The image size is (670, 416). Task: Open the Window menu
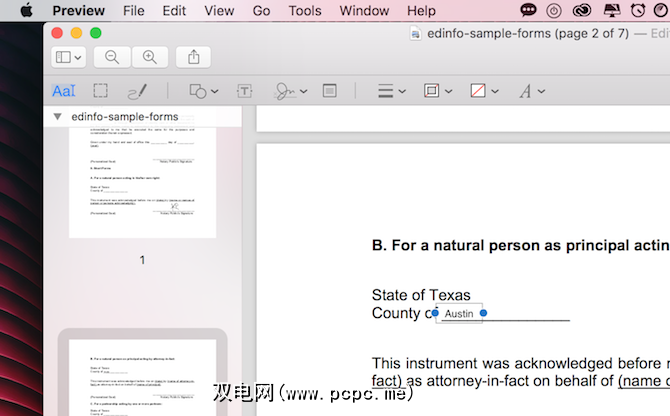(x=364, y=11)
